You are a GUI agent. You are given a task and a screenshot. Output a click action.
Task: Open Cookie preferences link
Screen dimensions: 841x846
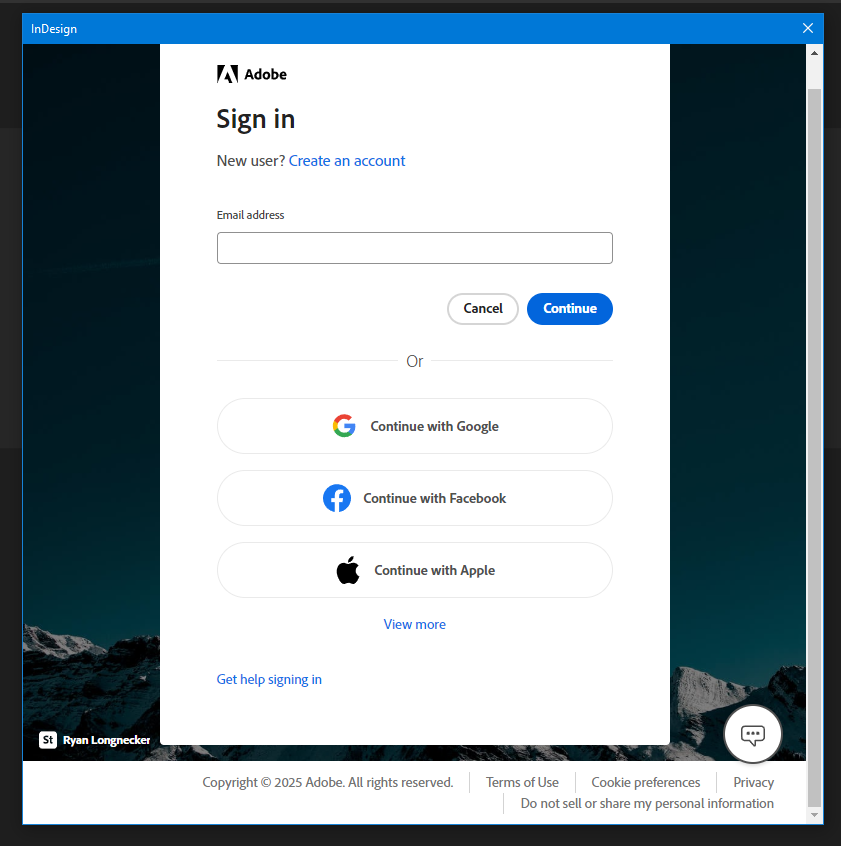(x=646, y=782)
